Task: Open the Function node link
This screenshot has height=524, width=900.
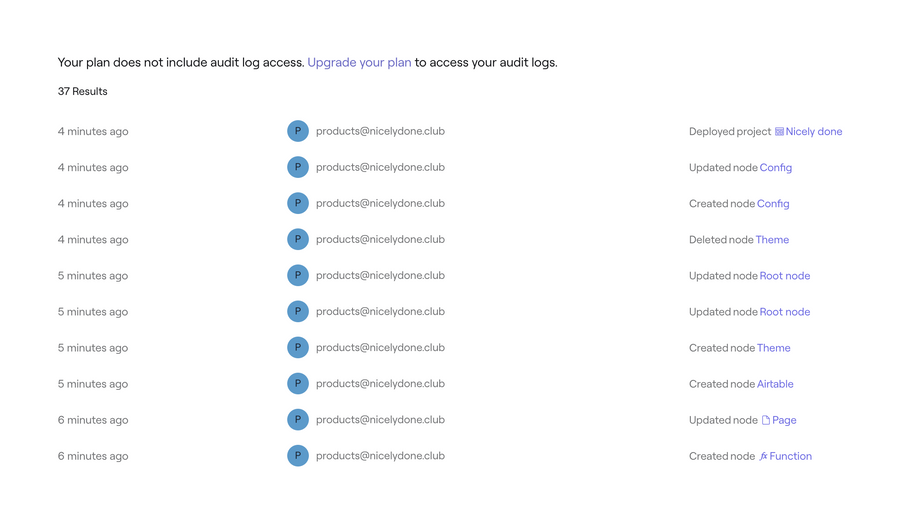Action: 790,456
